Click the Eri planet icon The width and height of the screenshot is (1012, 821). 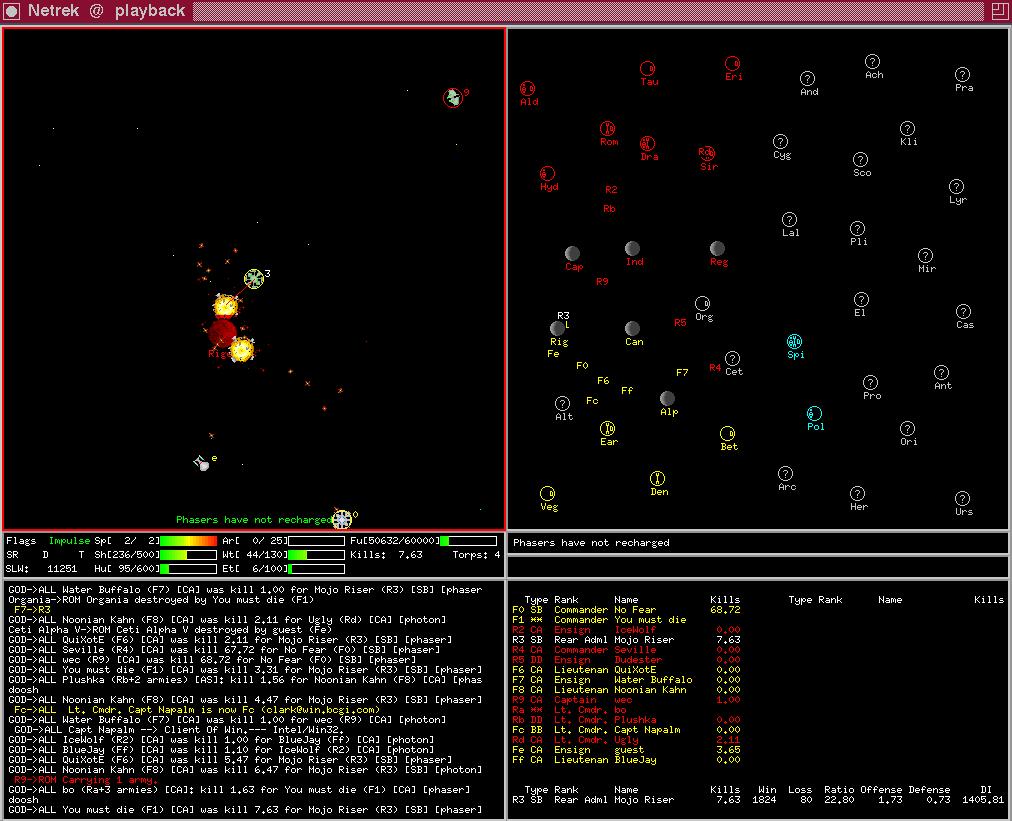tap(732, 63)
